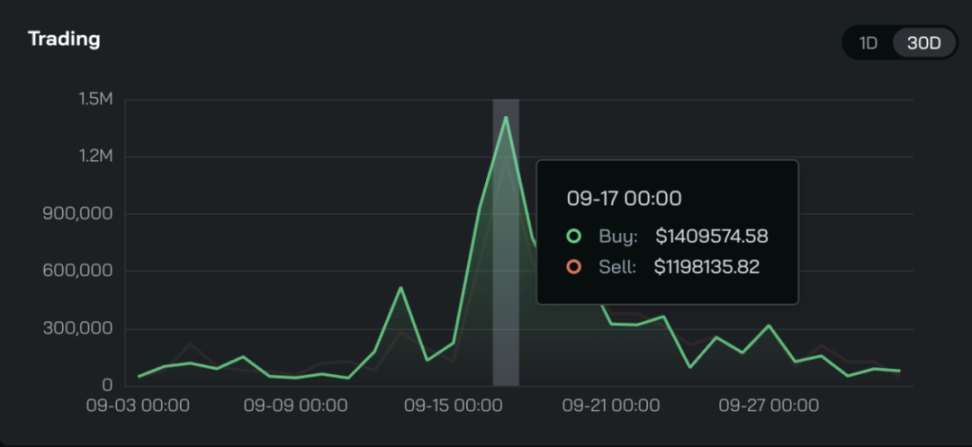Click the 09-09 00:00 x-axis label
Screen dimensions: 972x447
297,406
